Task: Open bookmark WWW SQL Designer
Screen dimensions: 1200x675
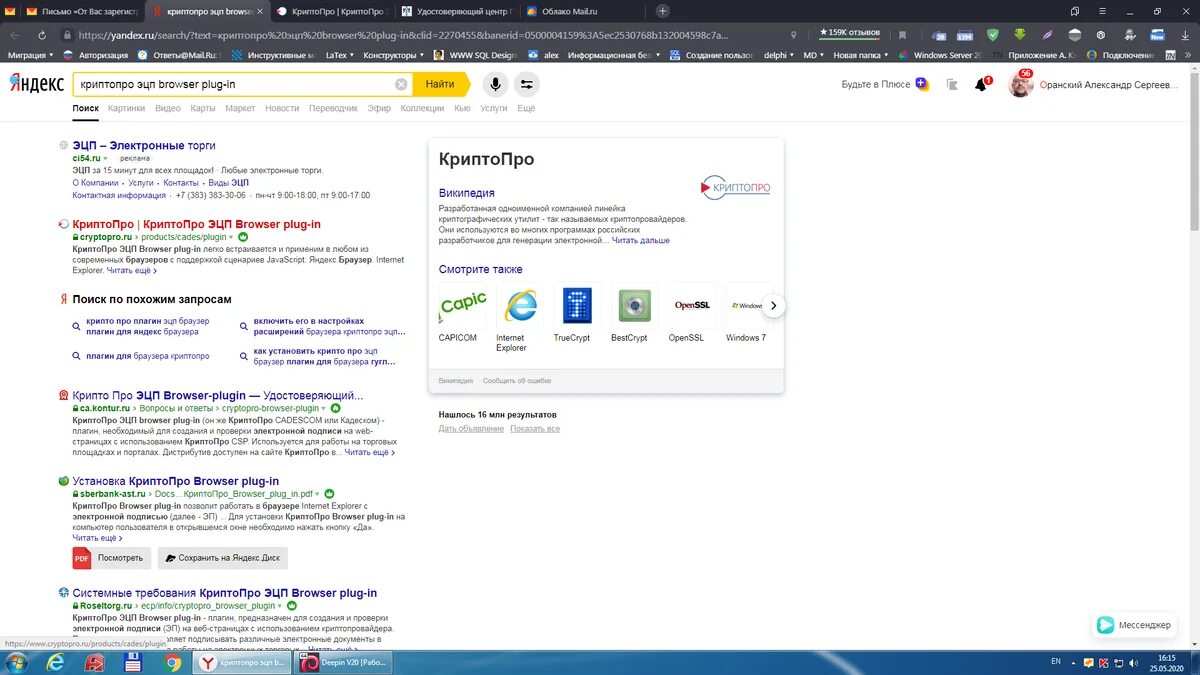Action: [x=475, y=55]
